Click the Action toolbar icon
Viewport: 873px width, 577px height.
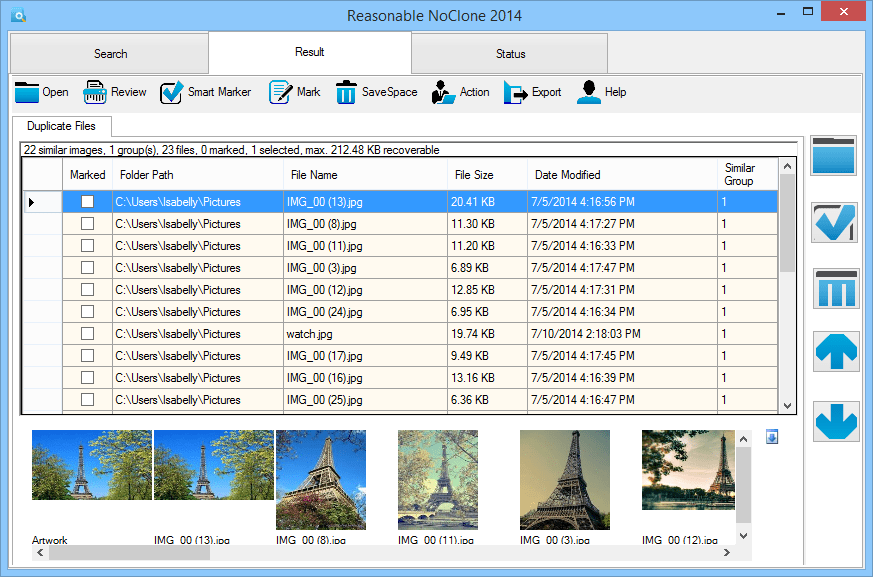(x=461, y=92)
